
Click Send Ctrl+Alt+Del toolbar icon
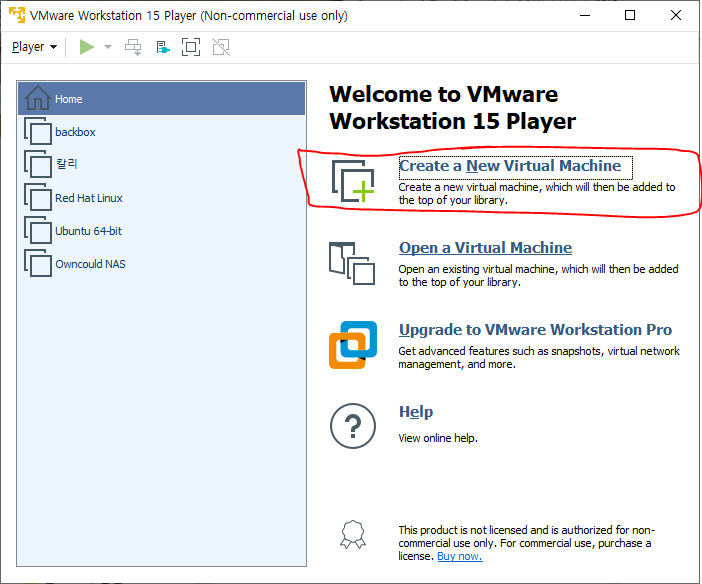tap(133, 47)
